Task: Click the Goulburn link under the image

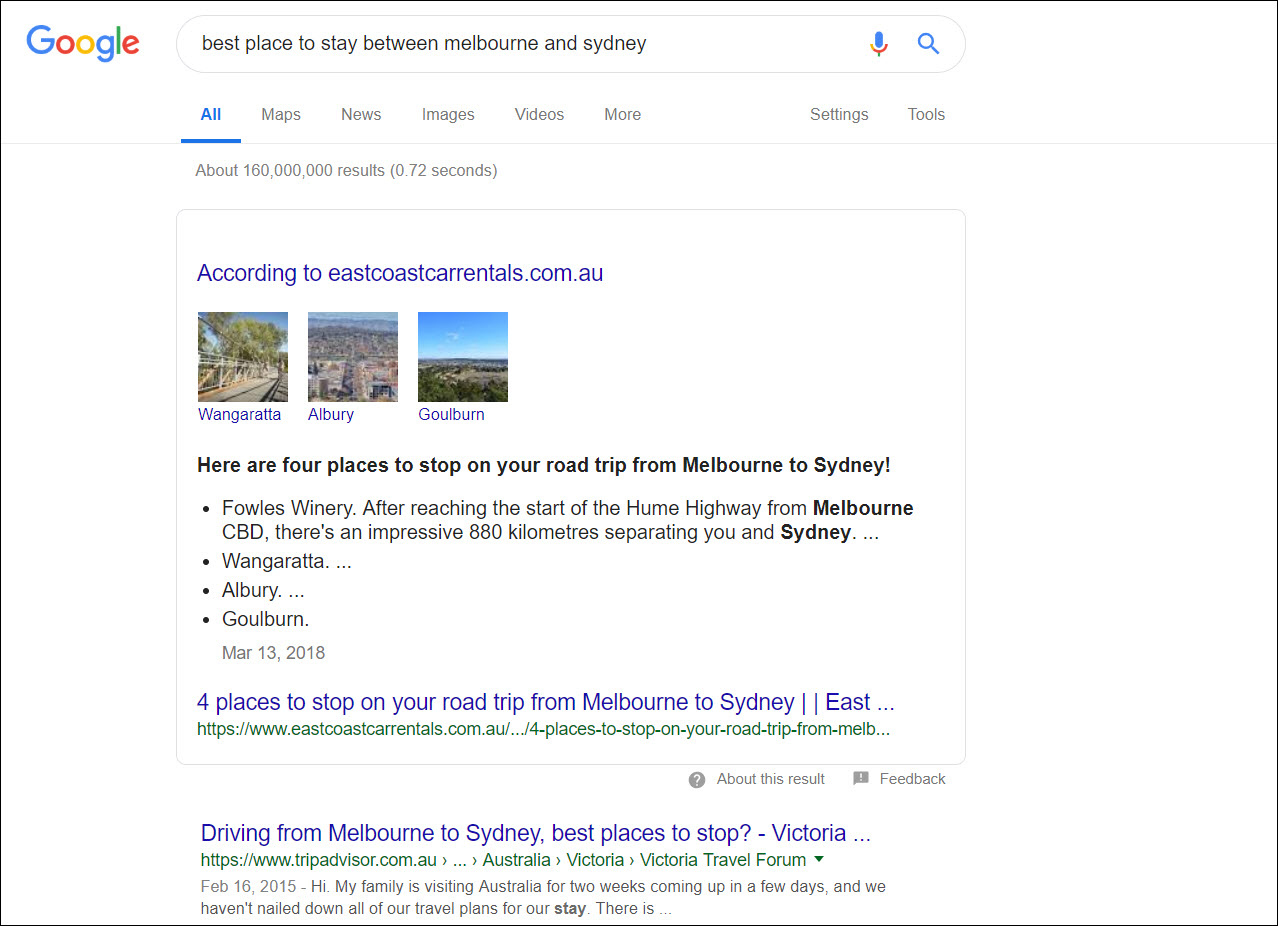Action: tap(451, 414)
